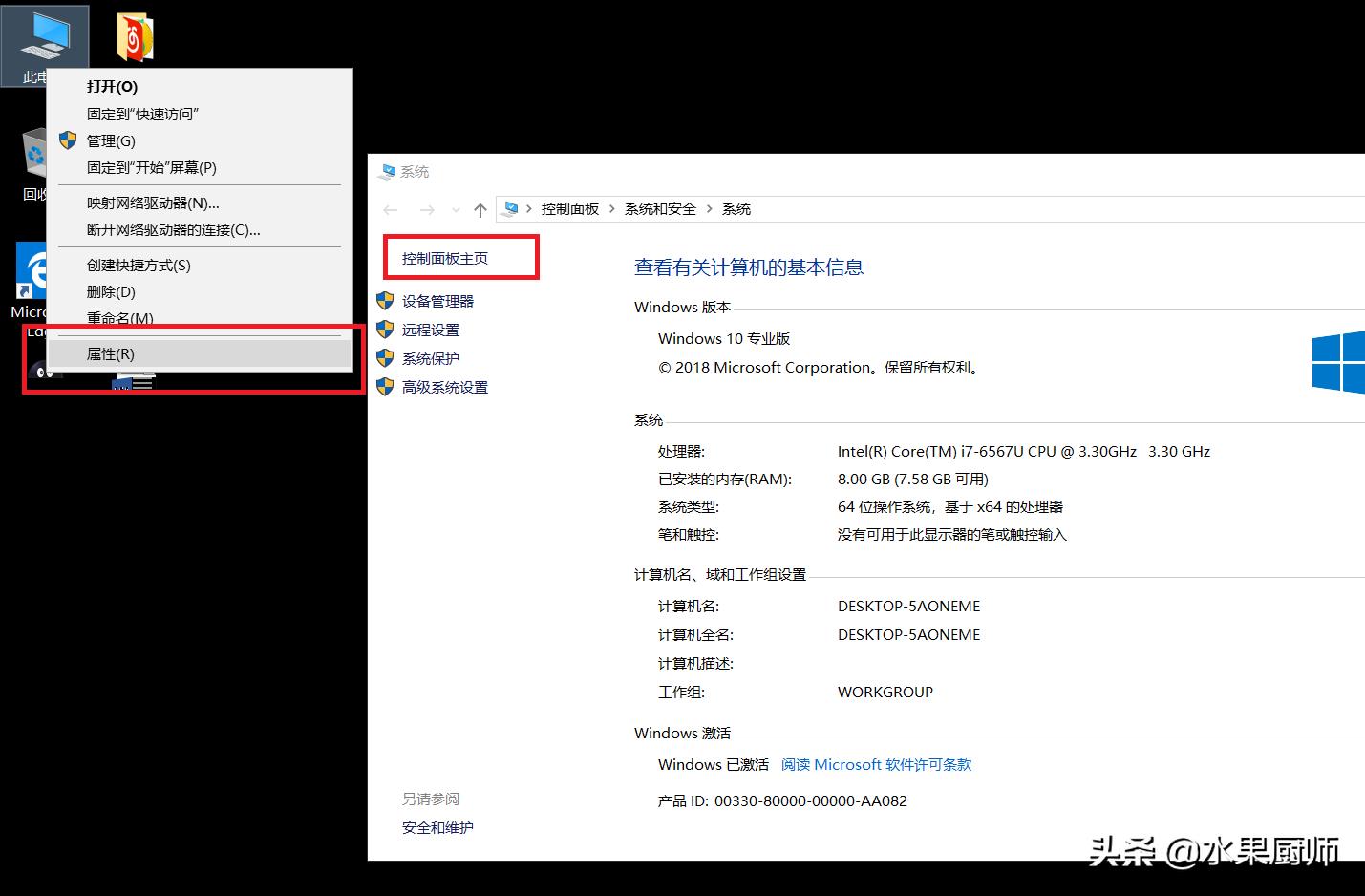Select the This PC desktop icon
1365x896 pixels.
pyautogui.click(x=45, y=45)
